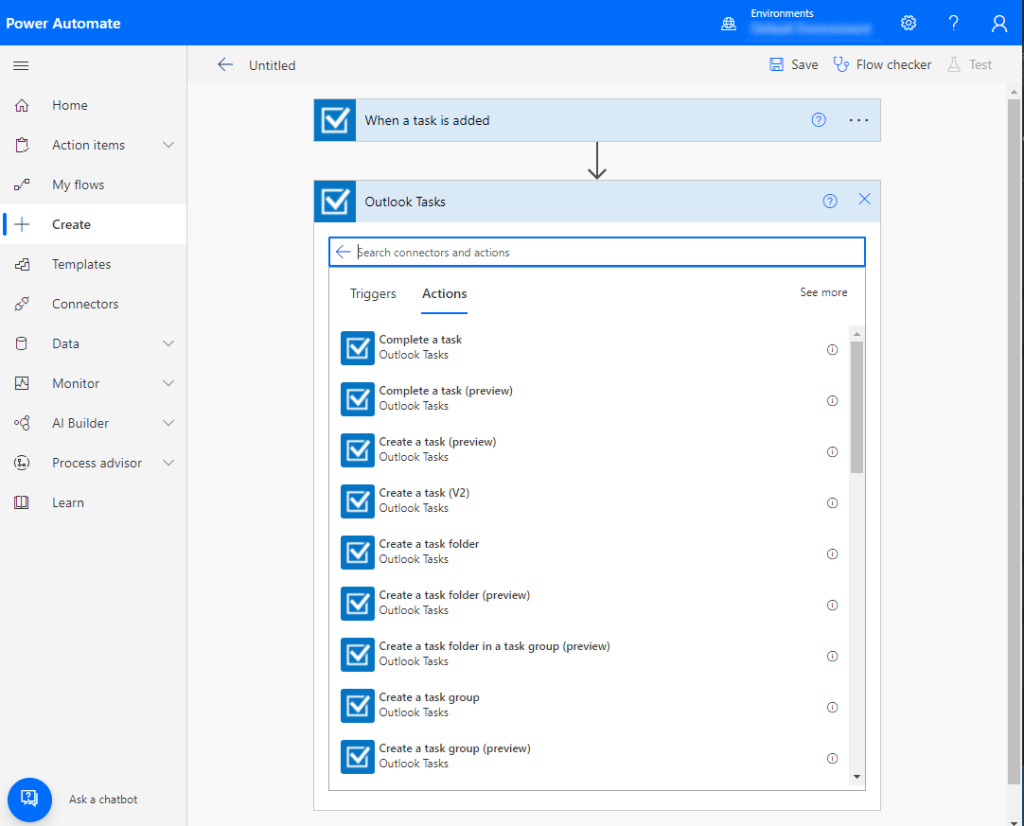1024x826 pixels.
Task: Open the When a task is added ellipsis menu
Action: tap(858, 119)
